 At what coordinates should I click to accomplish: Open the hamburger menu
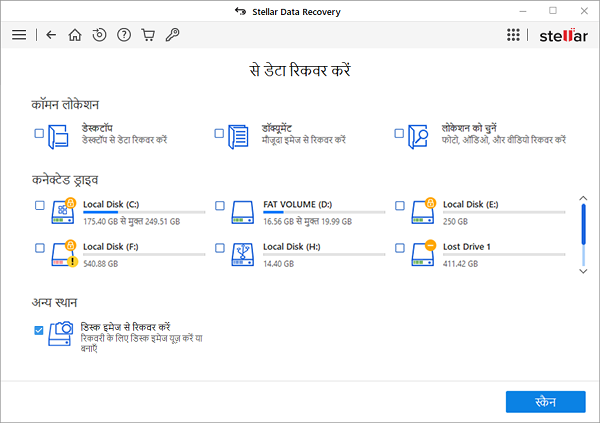(x=19, y=35)
